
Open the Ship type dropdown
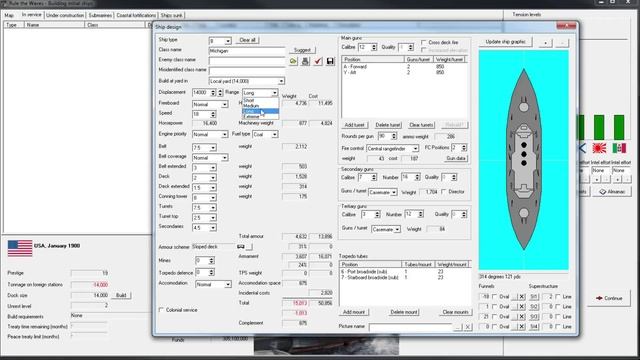click(228, 41)
